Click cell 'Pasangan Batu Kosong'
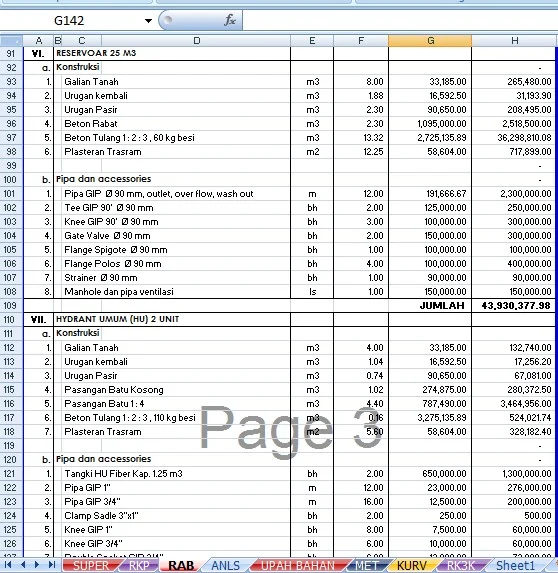 click(114, 390)
